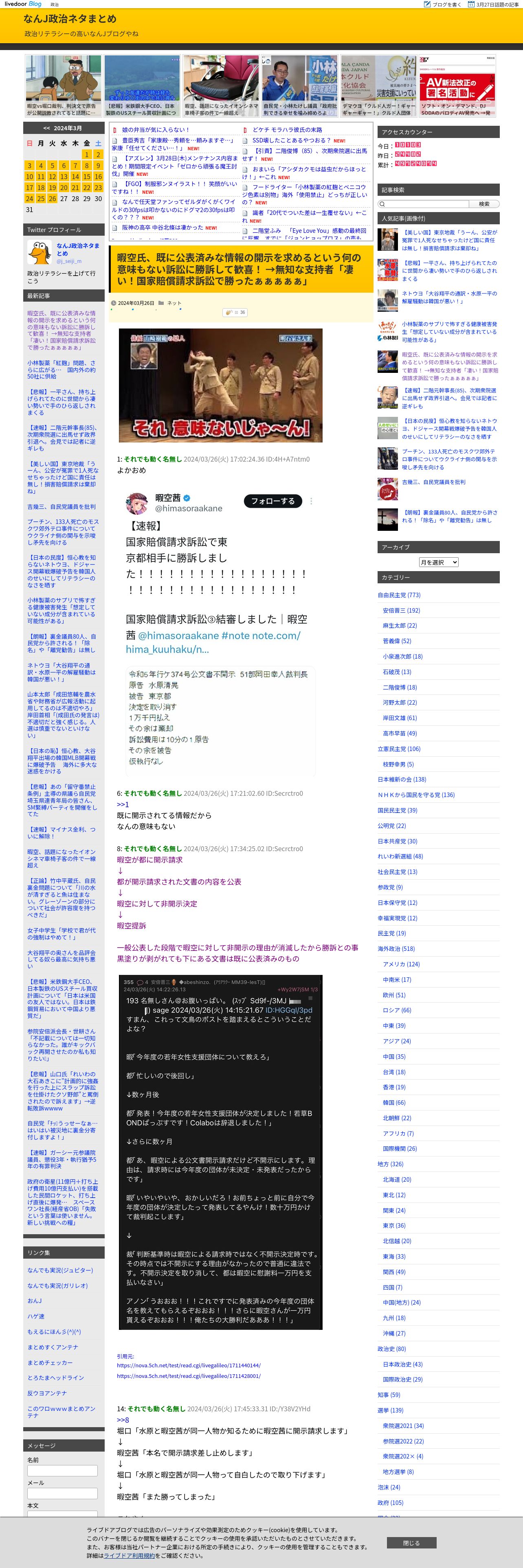Click the calendar icon beside 3月27日話題の記事
The height and width of the screenshot is (1568, 523).
coord(471,4)
